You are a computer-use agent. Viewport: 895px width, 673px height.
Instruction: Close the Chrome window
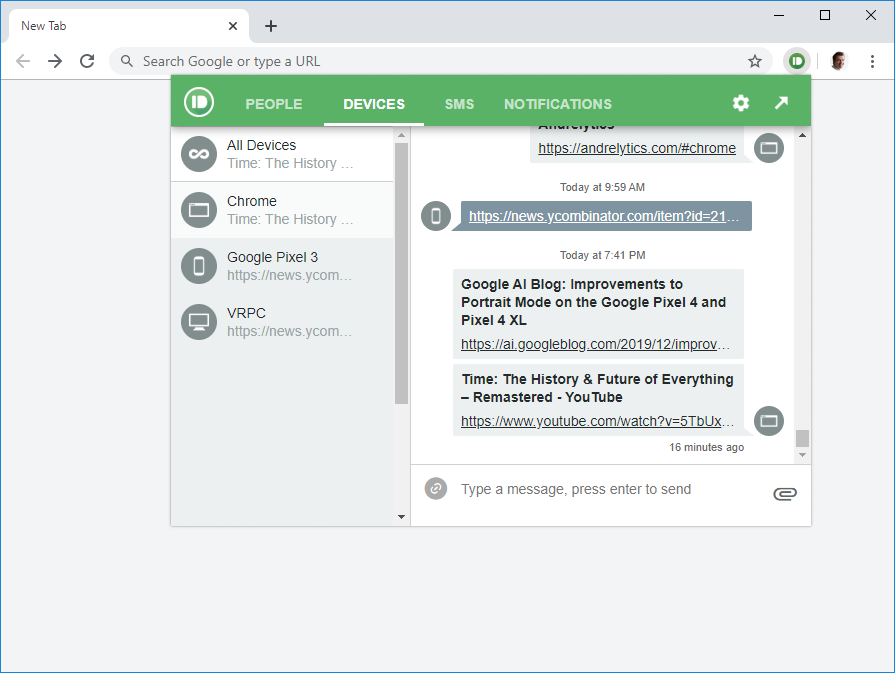(x=870, y=15)
